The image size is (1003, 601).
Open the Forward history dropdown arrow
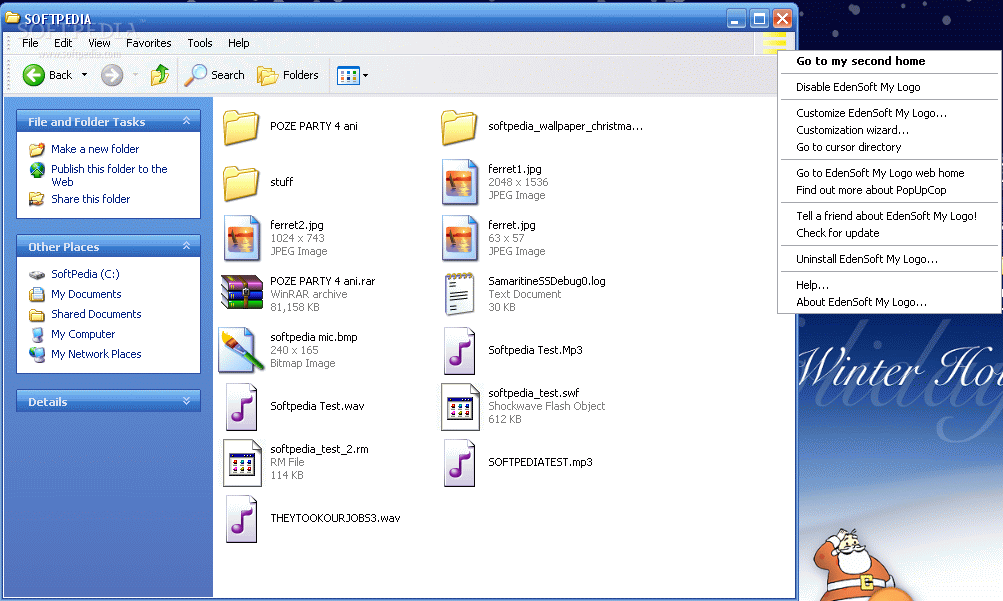pyautogui.click(x=135, y=75)
